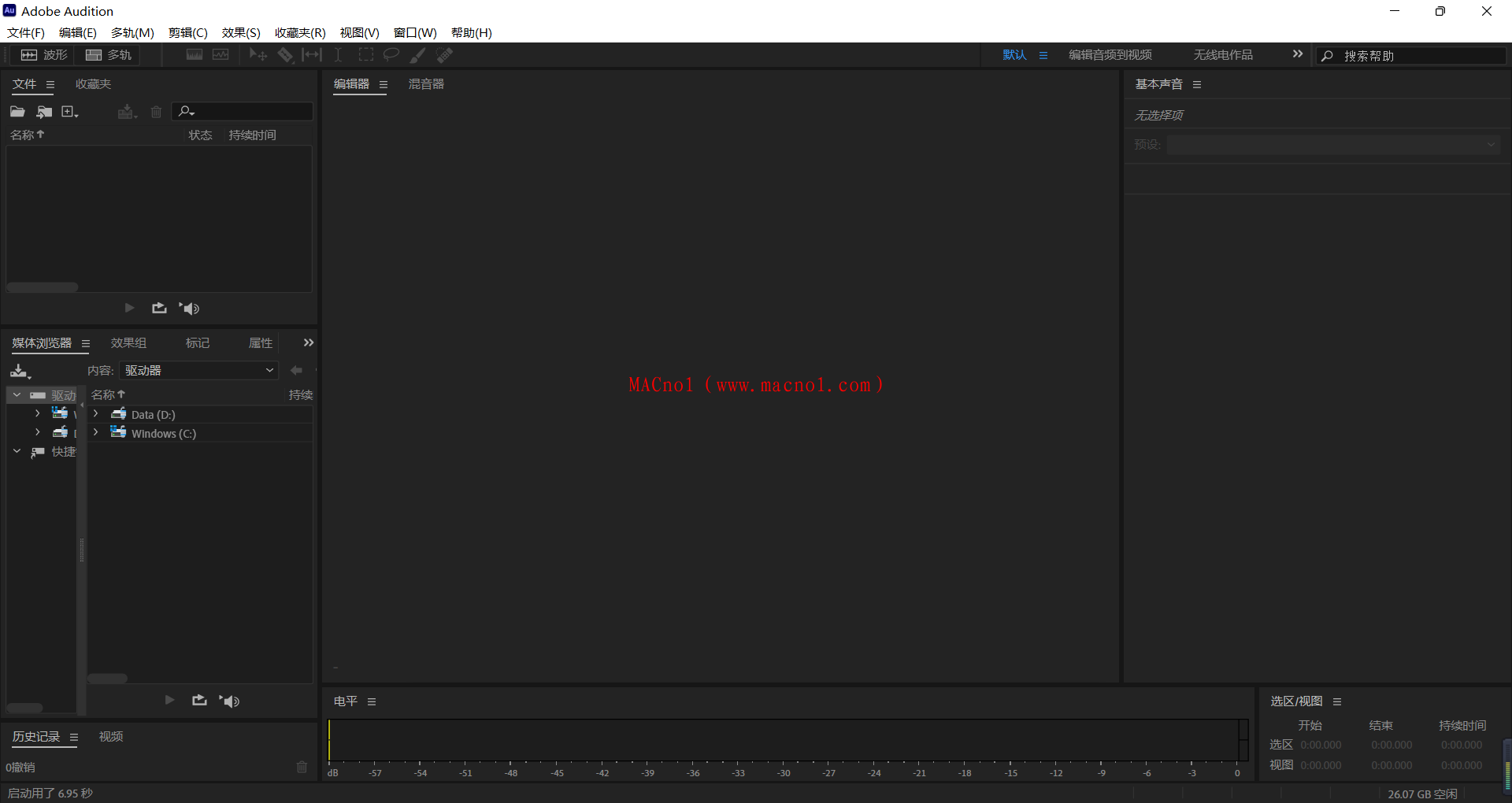The width and height of the screenshot is (1512, 803).
Task: Play preview in Media Browser
Action: tap(169, 700)
